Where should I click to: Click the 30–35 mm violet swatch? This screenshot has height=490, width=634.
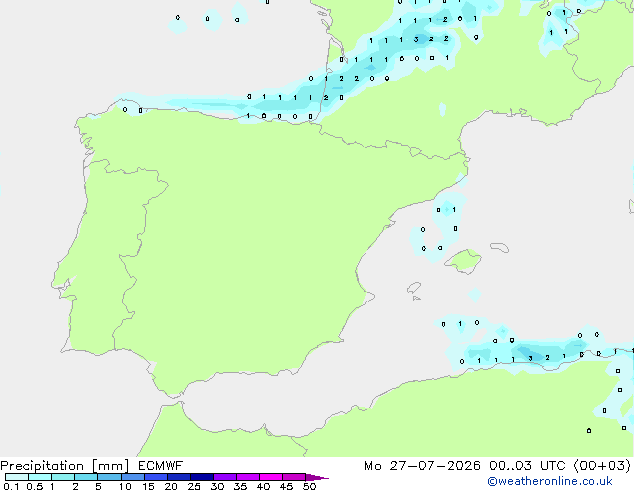(225, 477)
